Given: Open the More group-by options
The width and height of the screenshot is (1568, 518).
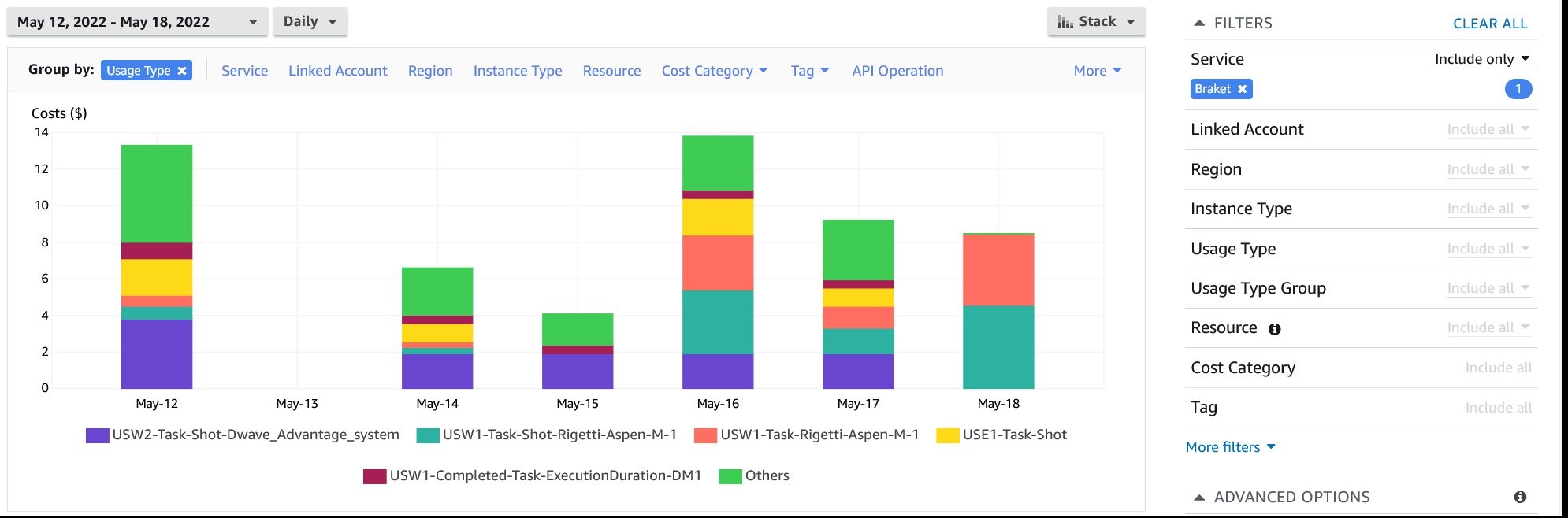Looking at the screenshot, I should pyautogui.click(x=1096, y=71).
